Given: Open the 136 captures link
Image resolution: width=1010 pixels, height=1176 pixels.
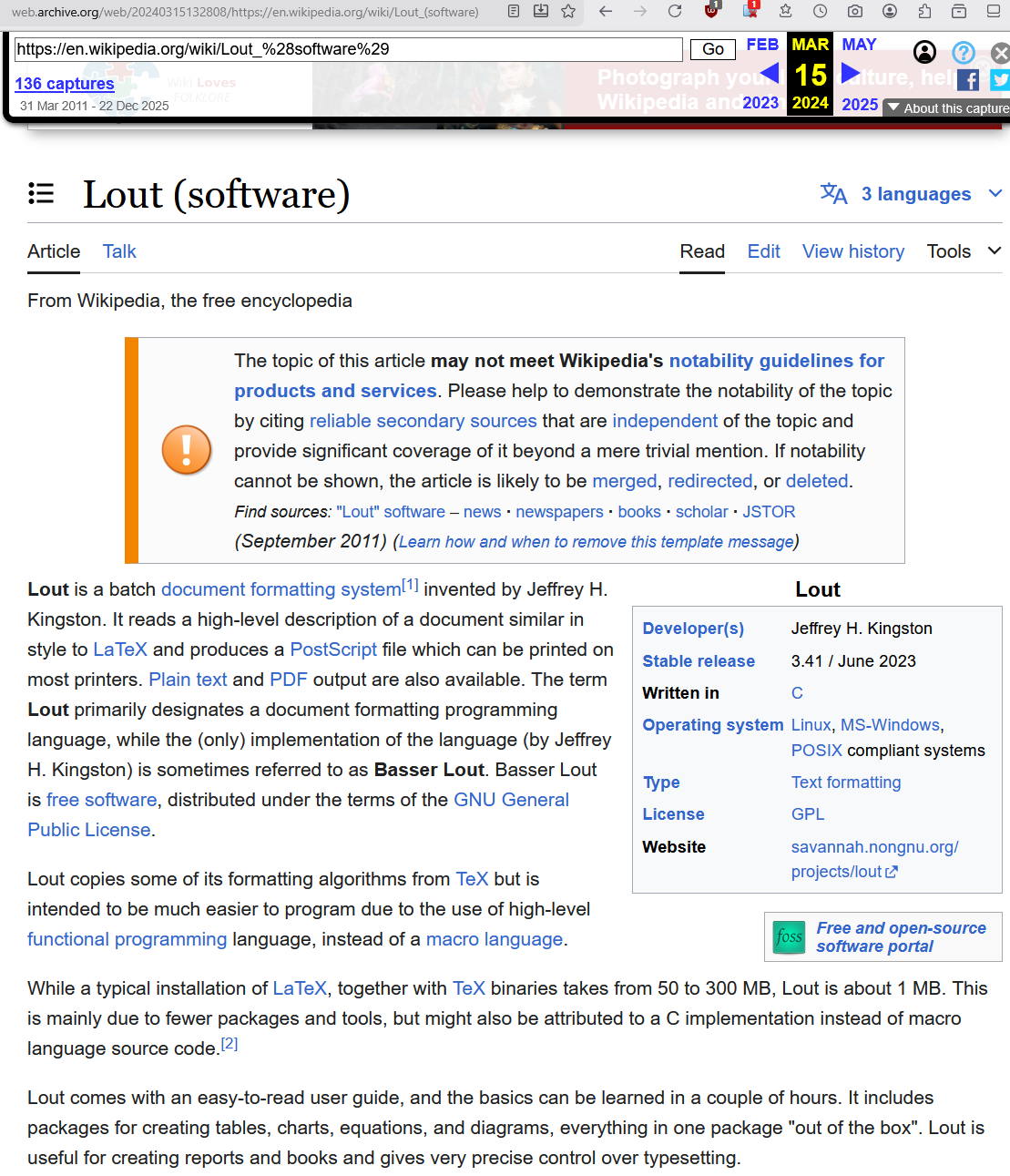Looking at the screenshot, I should click(65, 84).
